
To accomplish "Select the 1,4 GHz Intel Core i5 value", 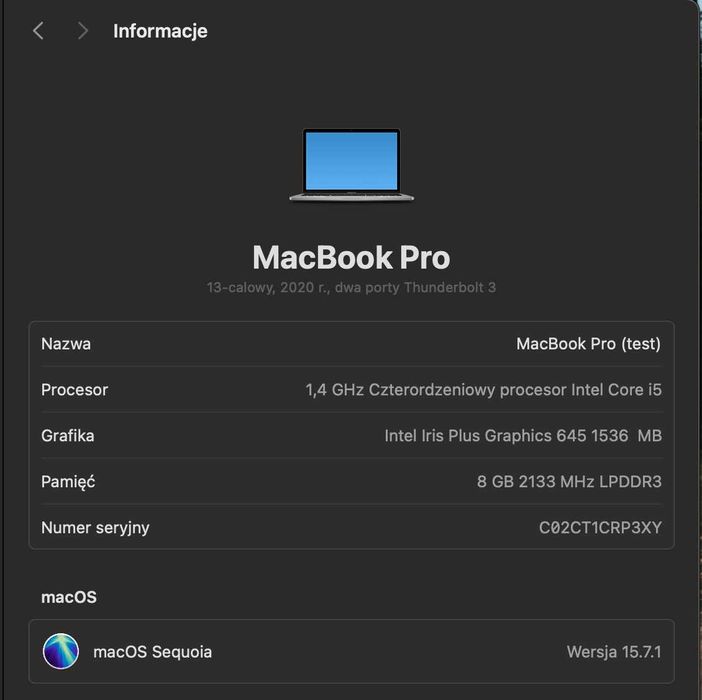I will pyautogui.click(x=484, y=390).
